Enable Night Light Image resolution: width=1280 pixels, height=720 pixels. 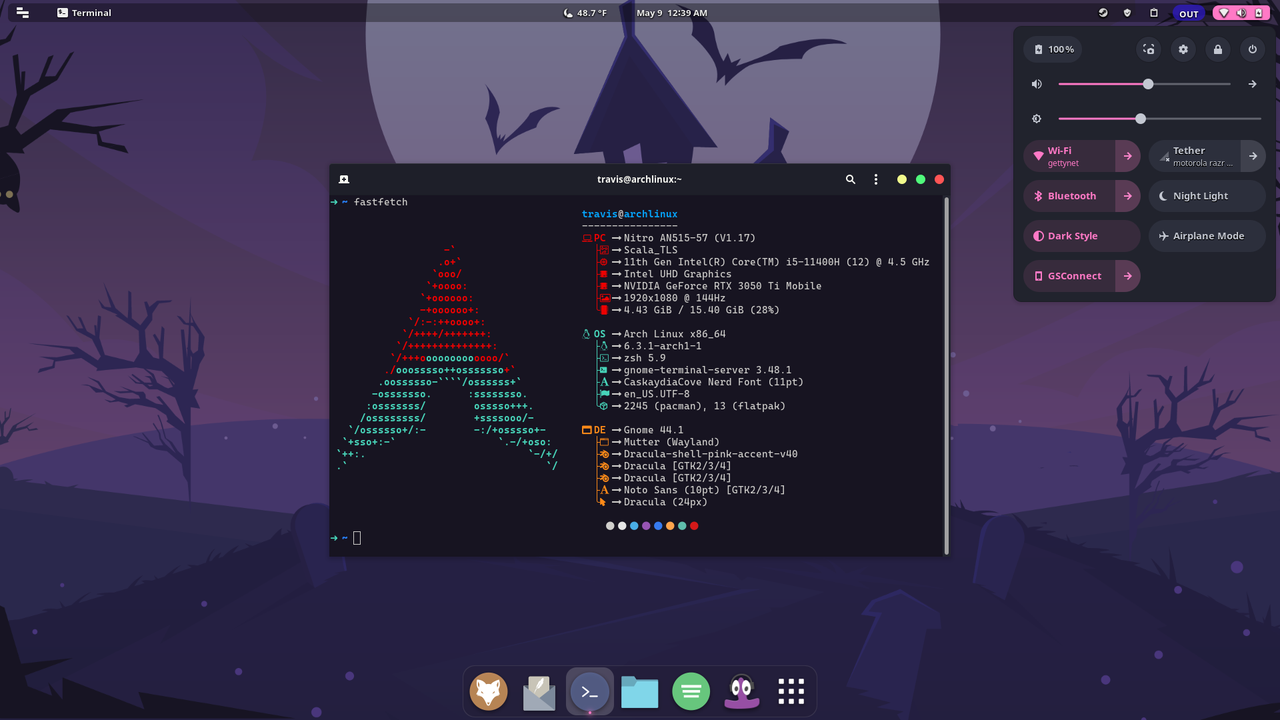point(1207,196)
